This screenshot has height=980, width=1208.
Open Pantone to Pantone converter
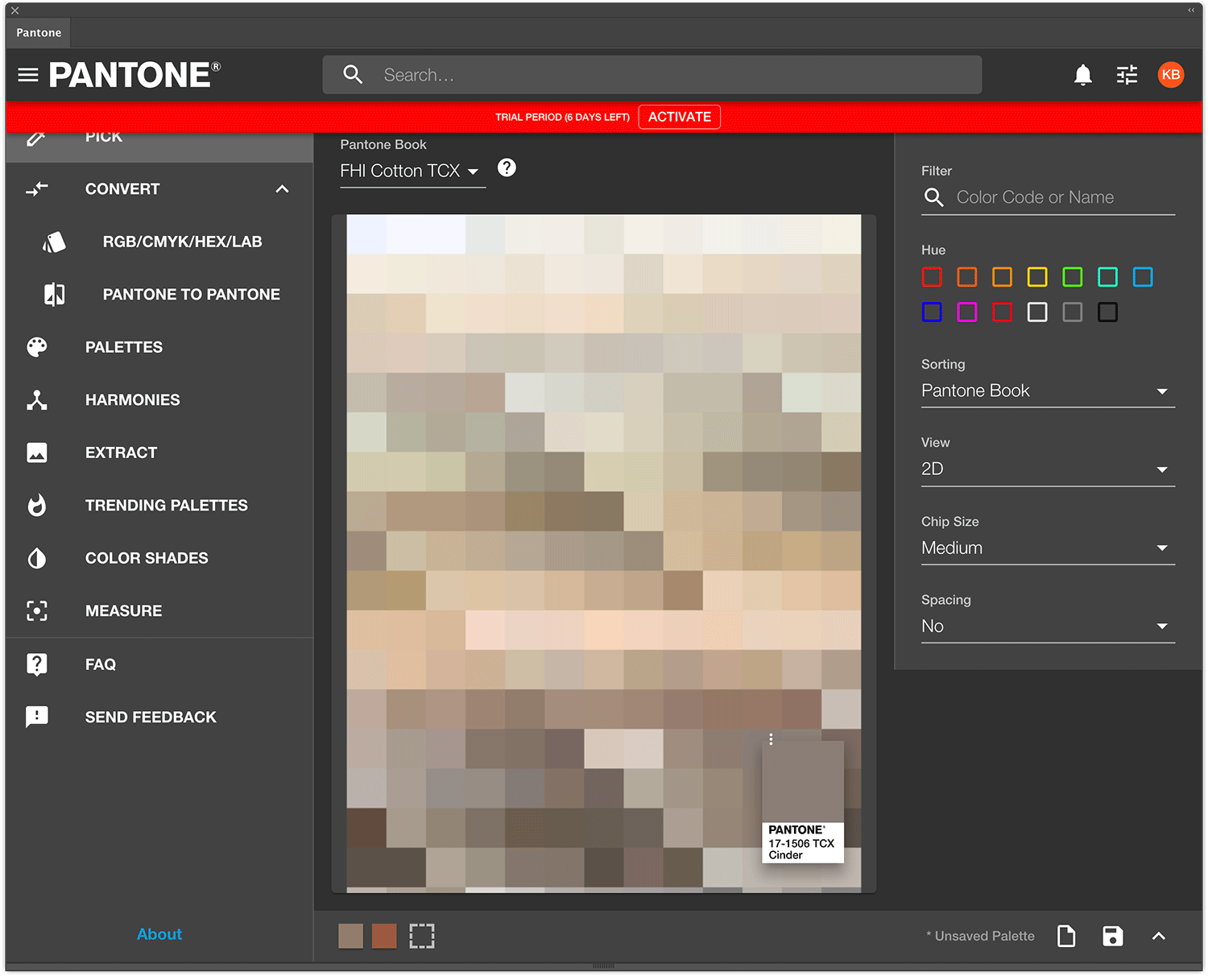pyautogui.click(x=192, y=295)
